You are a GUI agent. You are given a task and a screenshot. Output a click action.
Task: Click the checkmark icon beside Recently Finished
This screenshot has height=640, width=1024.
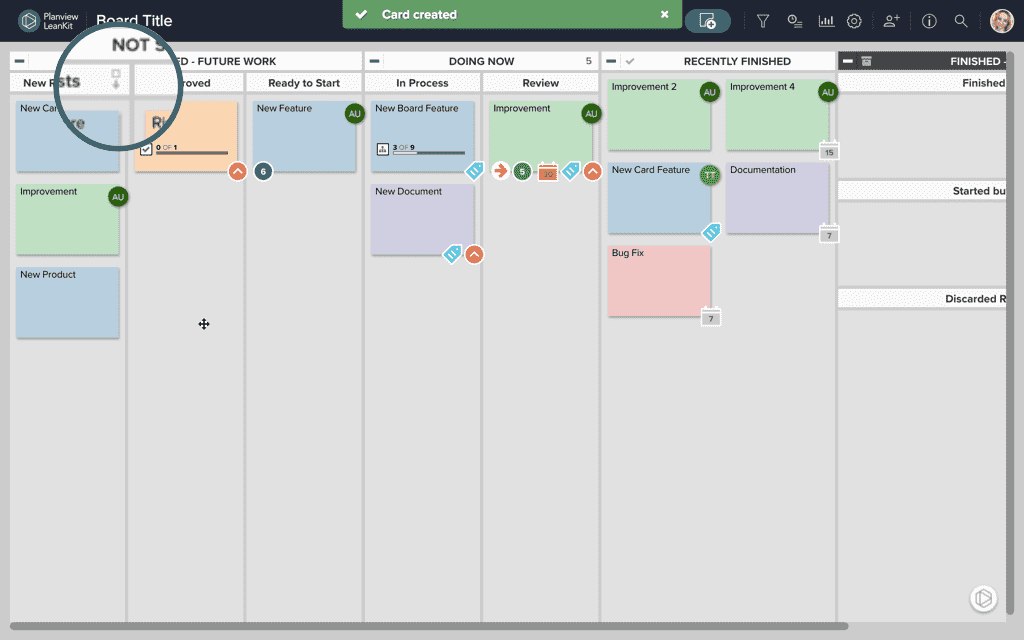pos(630,61)
